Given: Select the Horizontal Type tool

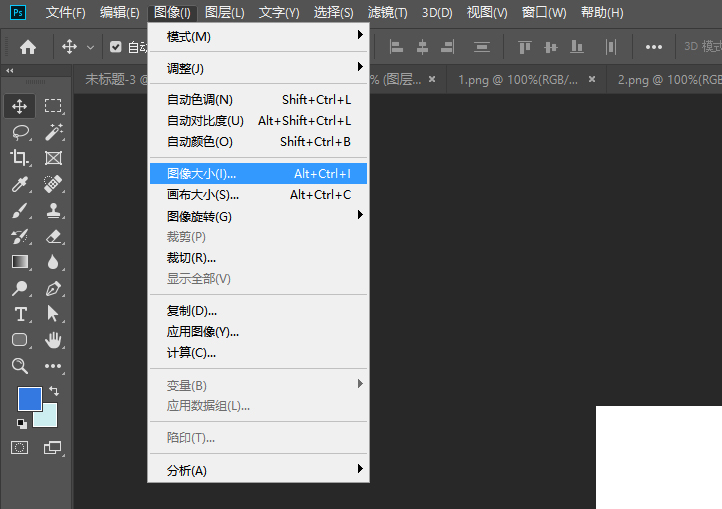Looking at the screenshot, I should coord(20,315).
